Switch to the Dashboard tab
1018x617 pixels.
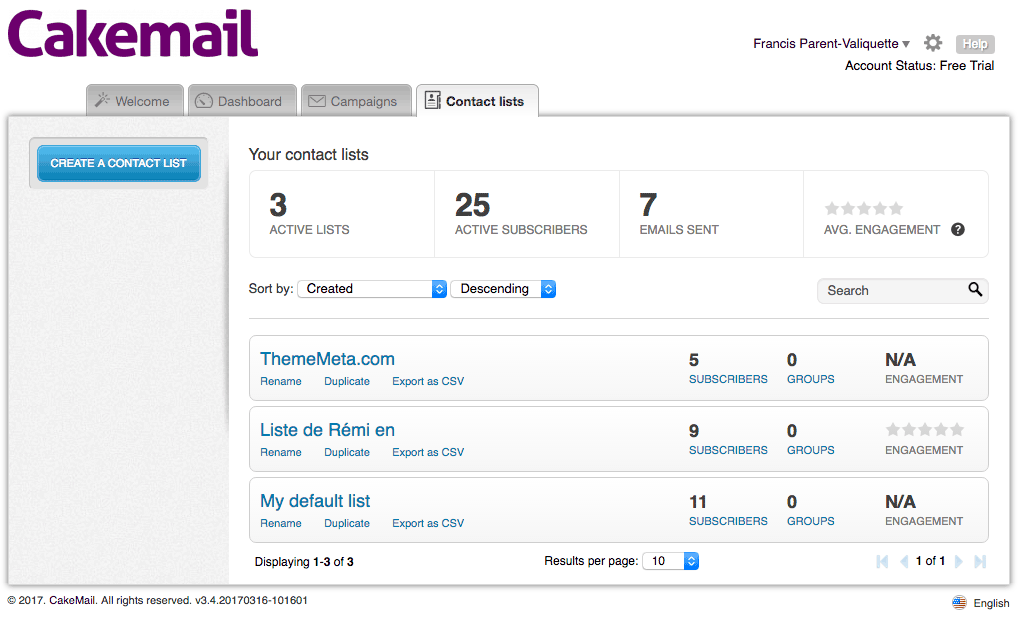(x=242, y=101)
